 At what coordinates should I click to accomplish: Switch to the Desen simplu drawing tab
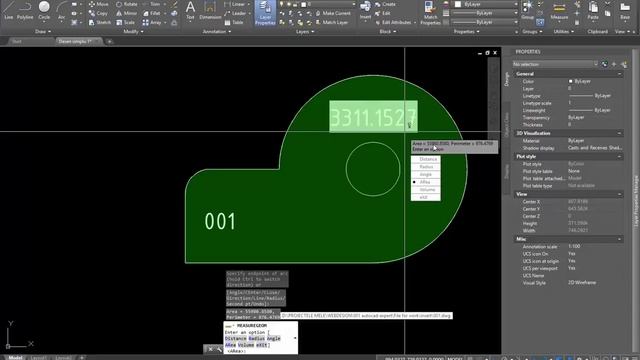point(79,41)
